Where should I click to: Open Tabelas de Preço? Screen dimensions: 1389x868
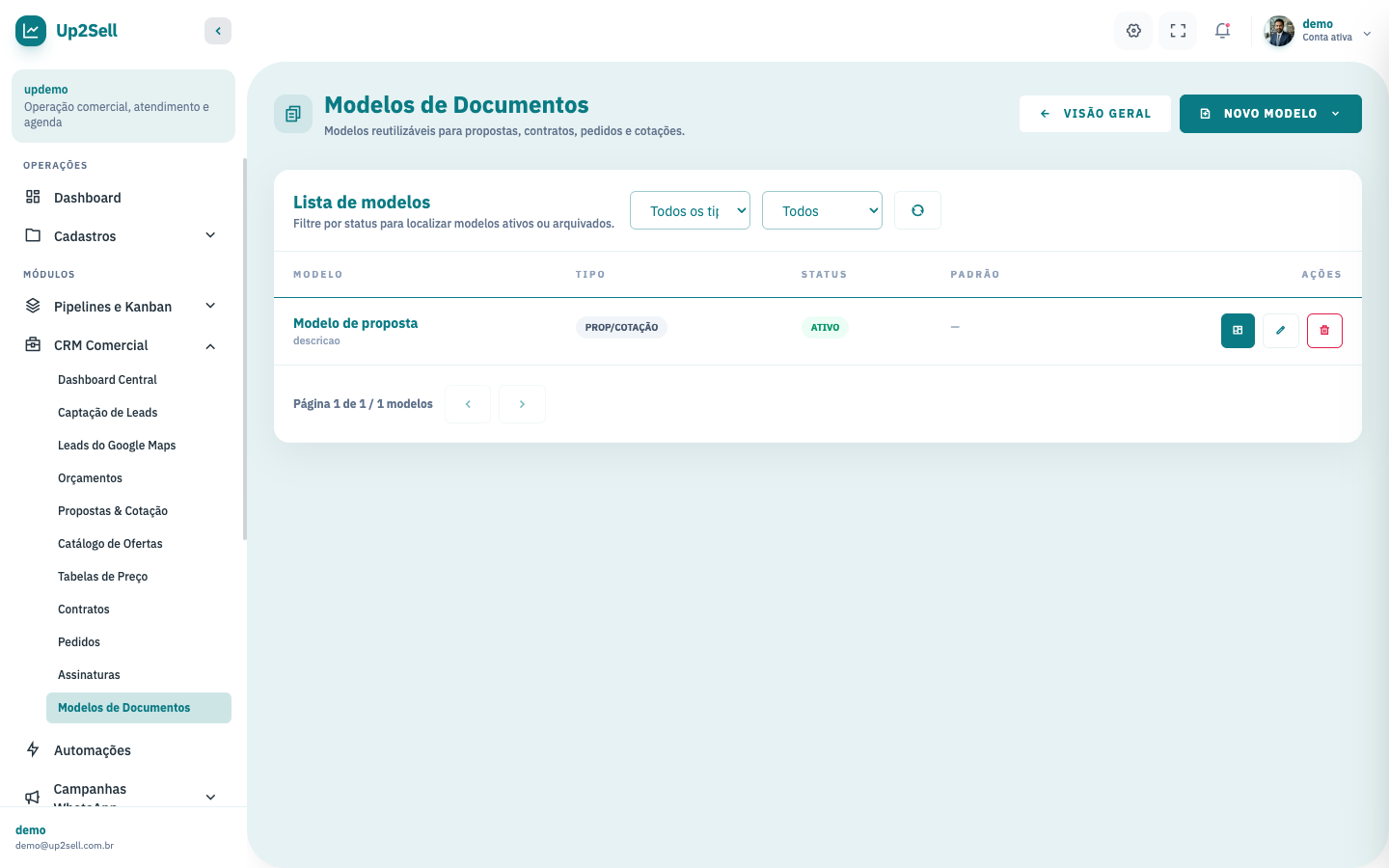[139, 577]
